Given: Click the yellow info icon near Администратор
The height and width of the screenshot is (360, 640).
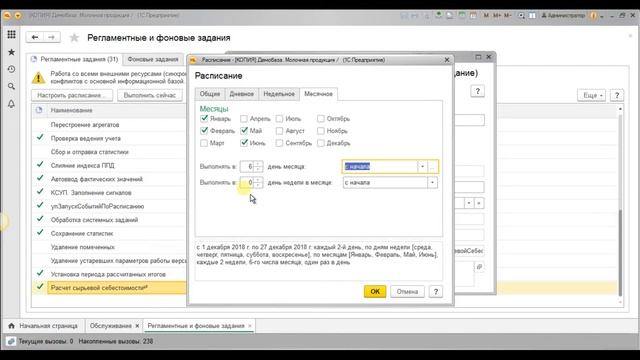Looking at the screenshot, I should (x=593, y=16).
